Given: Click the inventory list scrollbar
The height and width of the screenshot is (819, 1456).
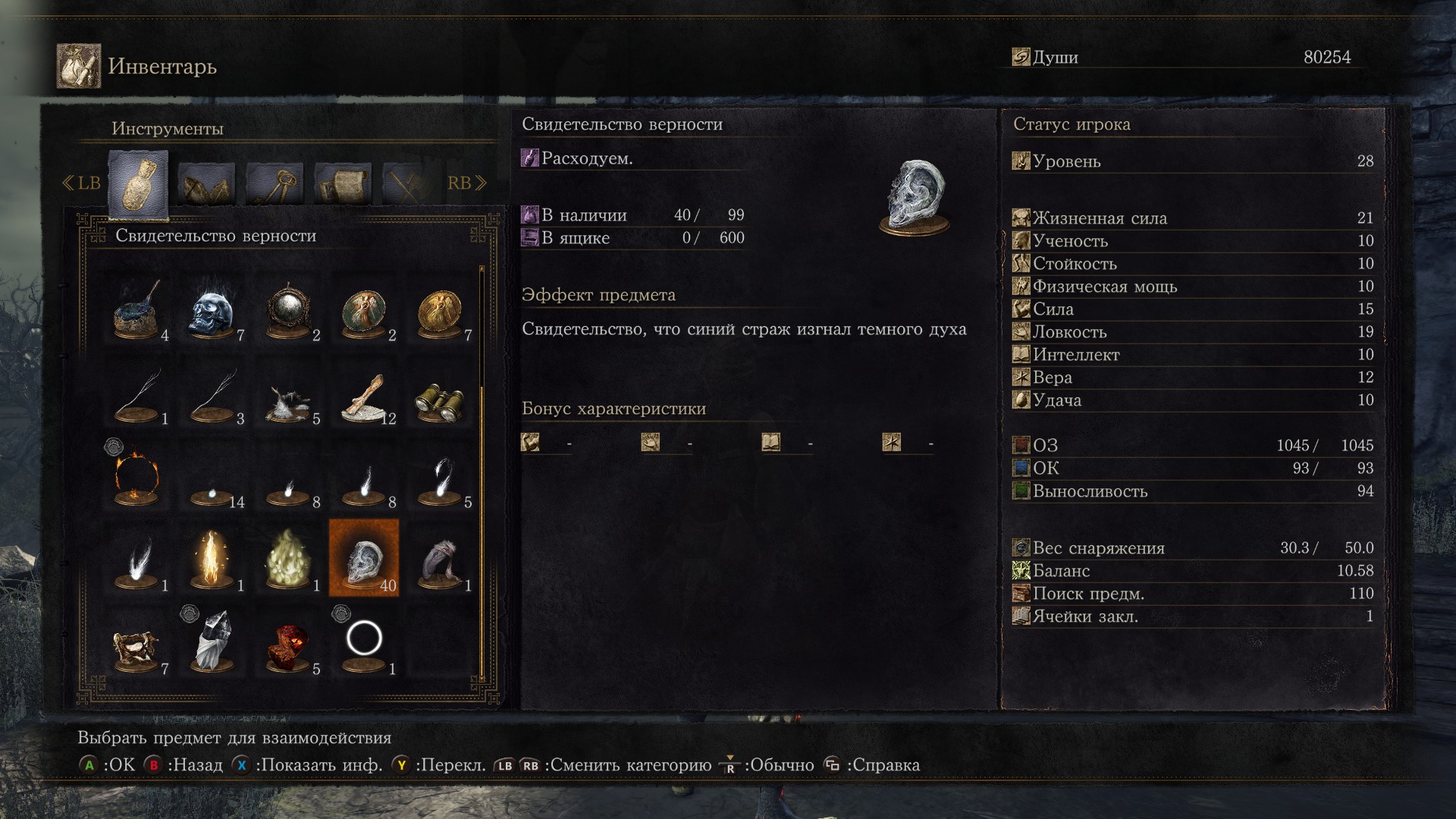Looking at the screenshot, I should pyautogui.click(x=482, y=472).
